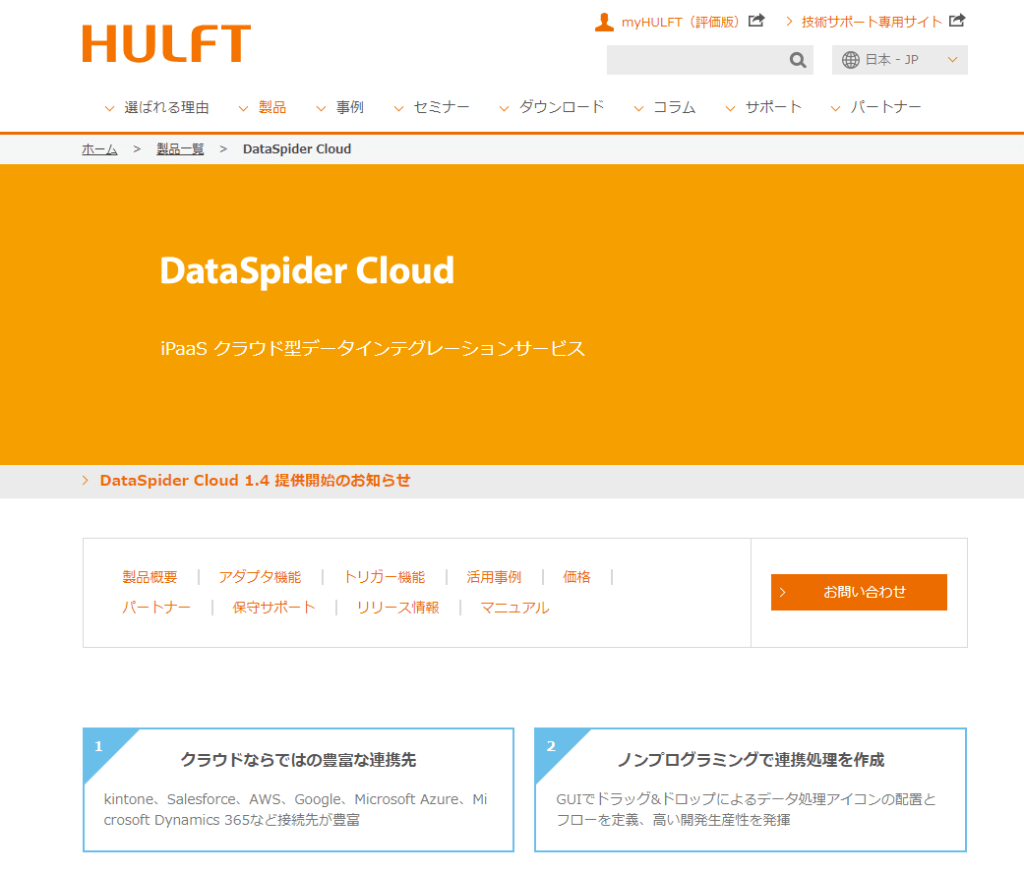This screenshot has height=873, width=1024.
Task: Click external-link icon next to myHULFT（評価版）
Action: pos(756,21)
